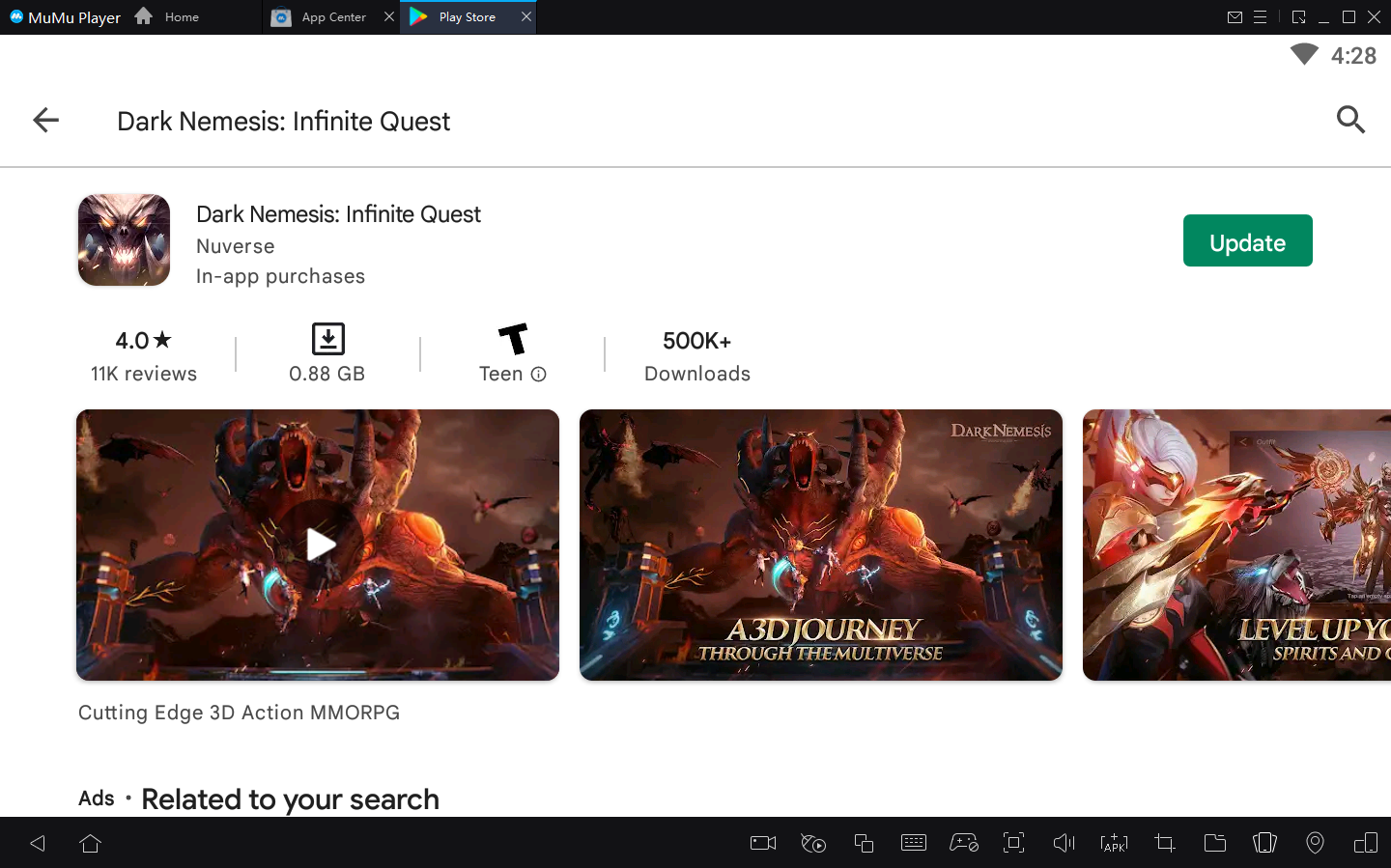The image size is (1391, 868).
Task: Click the Play Store search magnifier
Action: (1350, 120)
